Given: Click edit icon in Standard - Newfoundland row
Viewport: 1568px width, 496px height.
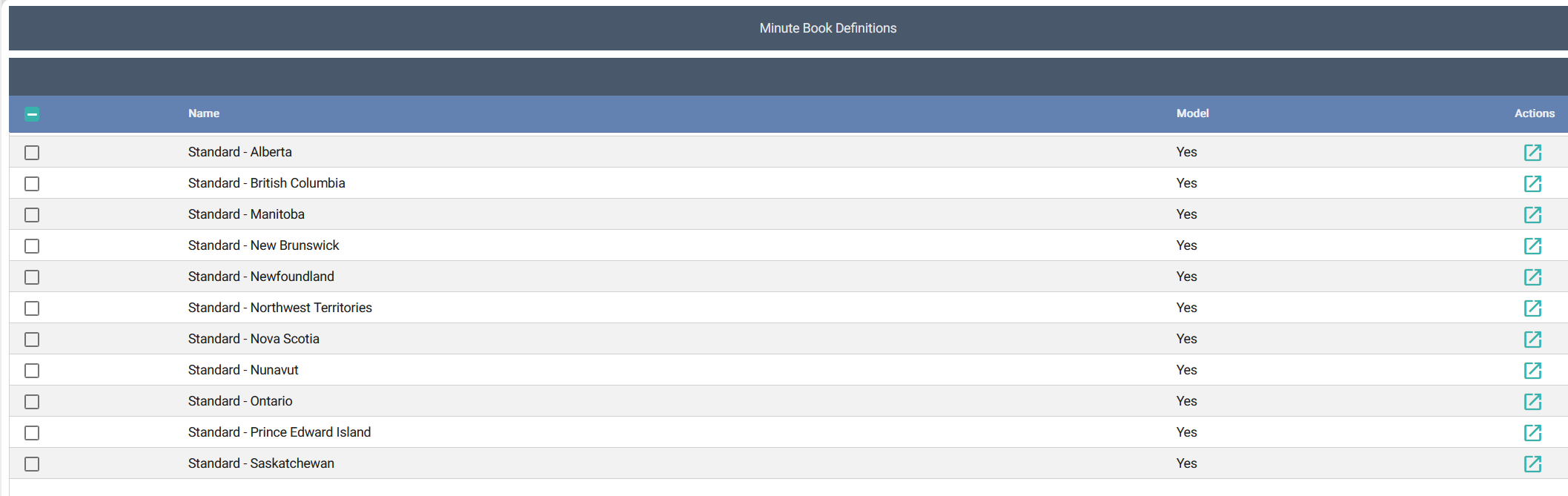Looking at the screenshot, I should point(1532,277).
